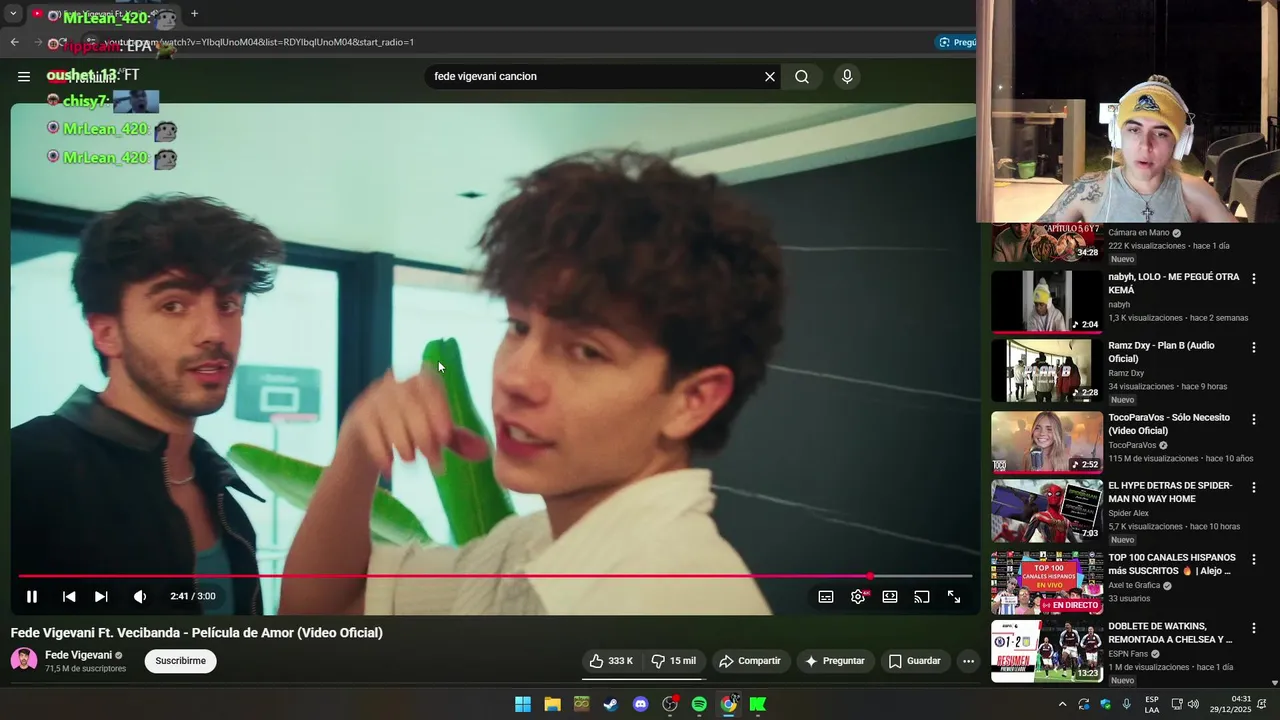Go to the previous video
The height and width of the screenshot is (720, 1280).
[x=69, y=597]
